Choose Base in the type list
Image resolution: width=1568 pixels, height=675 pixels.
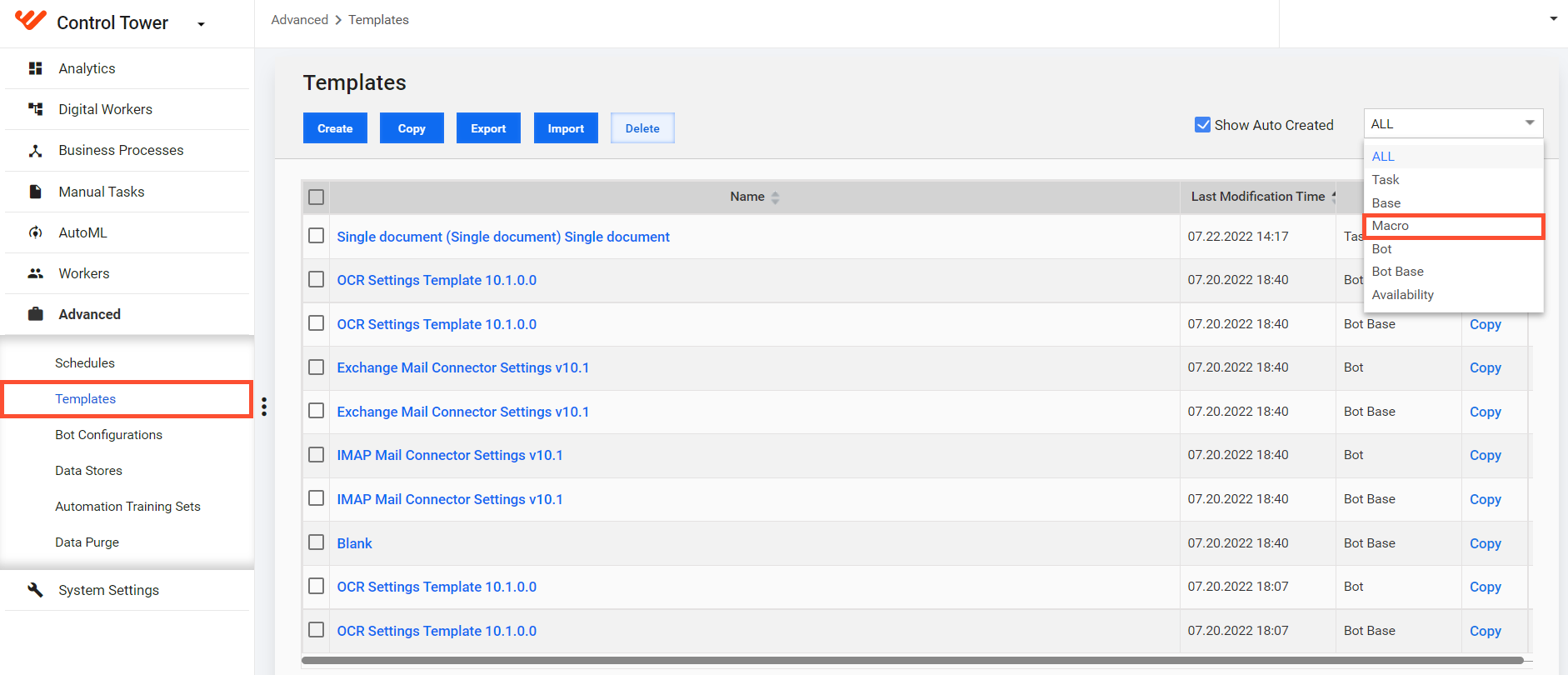point(1453,203)
